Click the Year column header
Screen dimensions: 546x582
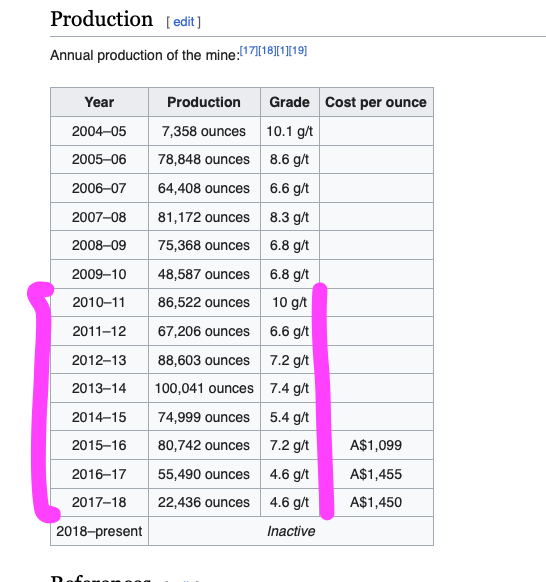99,102
